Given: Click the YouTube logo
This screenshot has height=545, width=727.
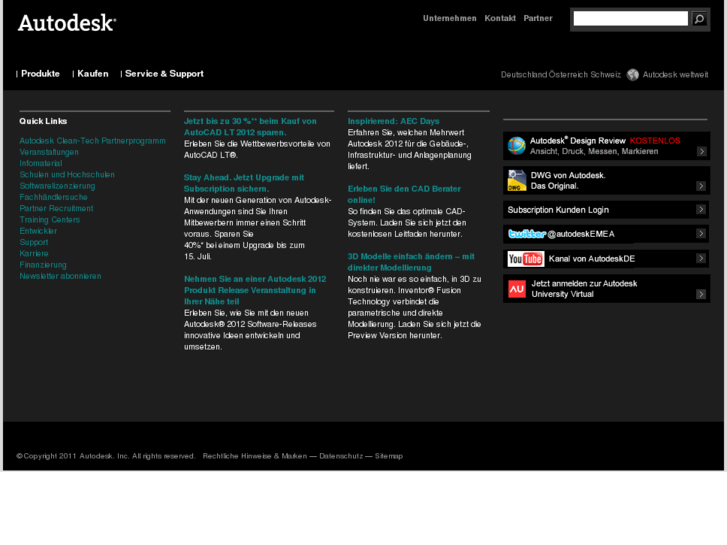Looking at the screenshot, I should tap(526, 259).
